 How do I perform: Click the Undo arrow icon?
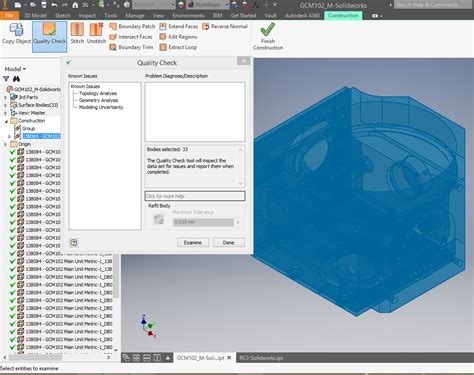pyautogui.click(x=54, y=5)
